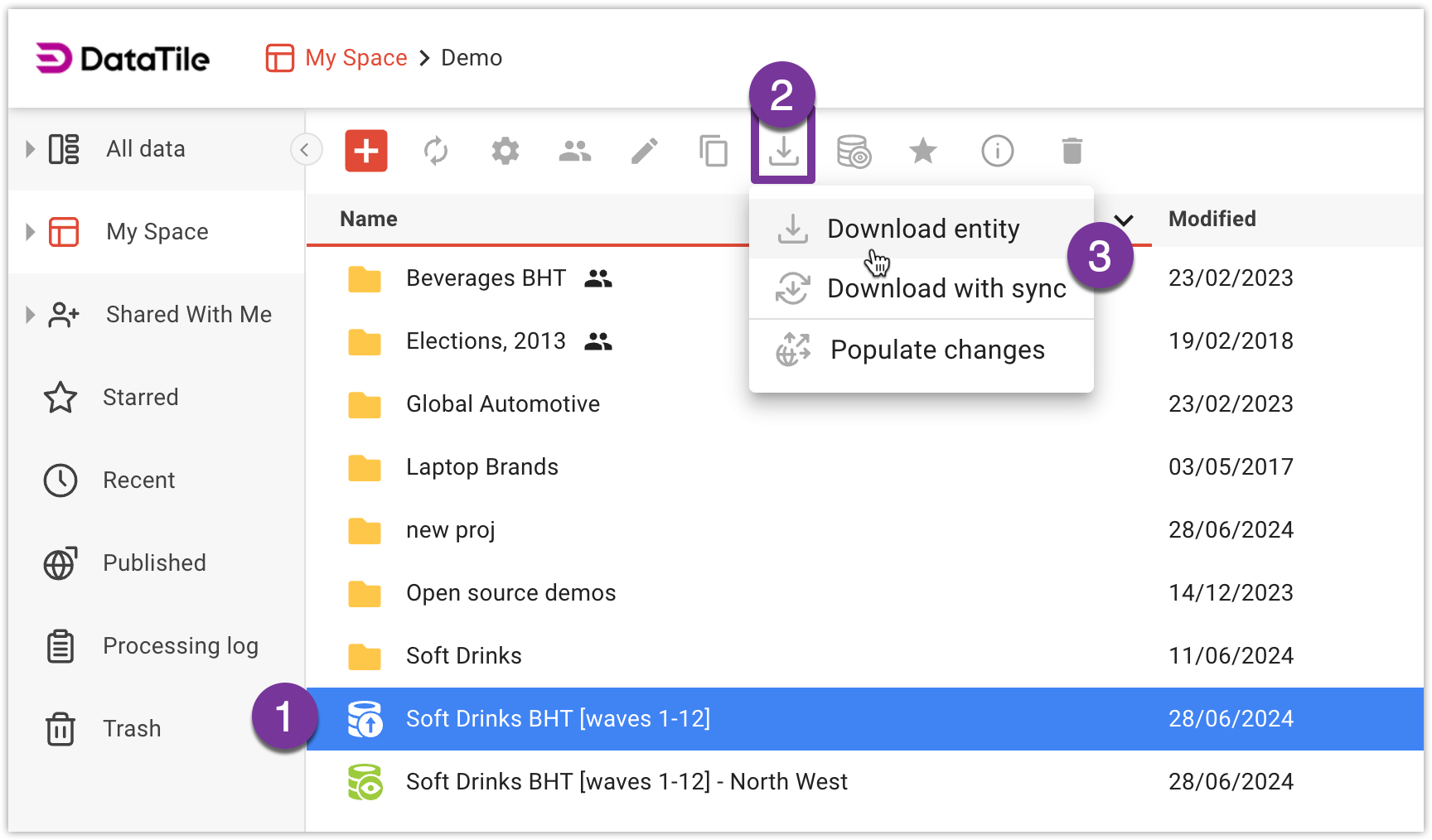Open settings with the gear icon
The height and width of the screenshot is (840, 1432).
506,151
